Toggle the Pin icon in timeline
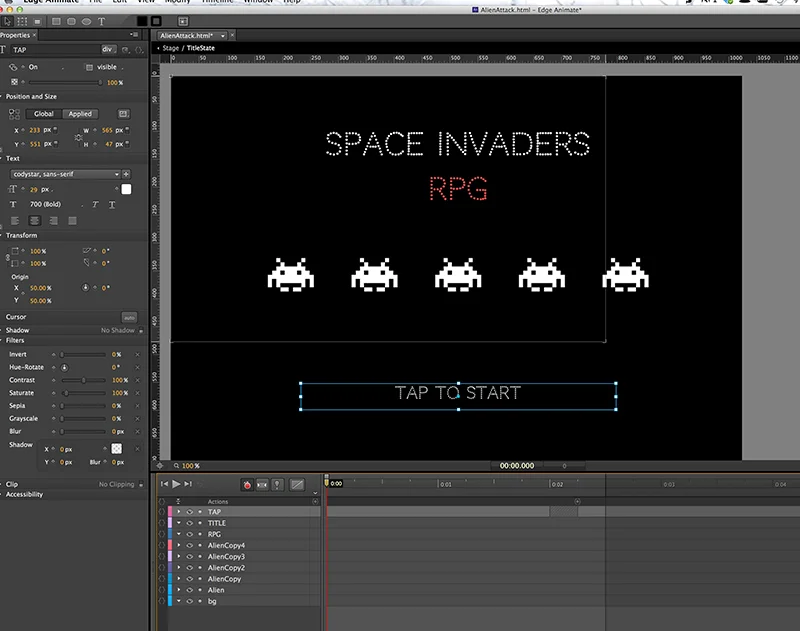This screenshot has width=800, height=631. (277, 485)
